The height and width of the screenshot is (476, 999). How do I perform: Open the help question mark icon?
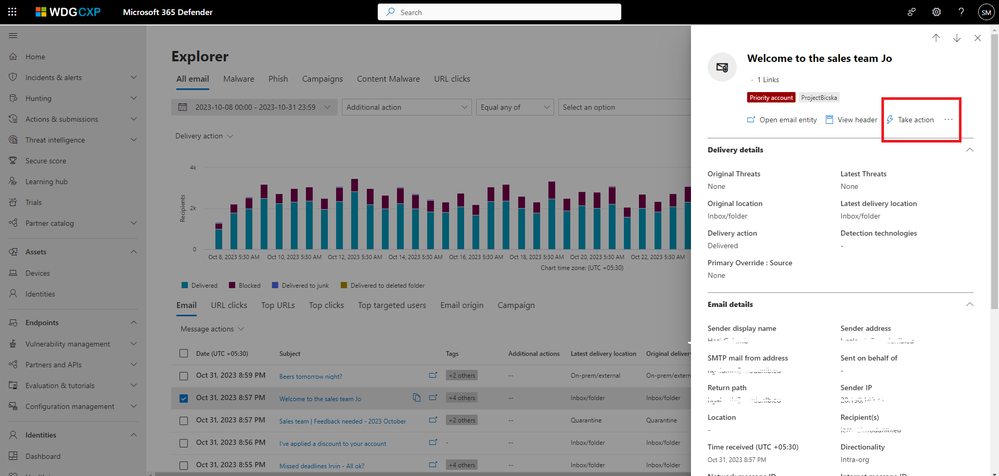(961, 12)
